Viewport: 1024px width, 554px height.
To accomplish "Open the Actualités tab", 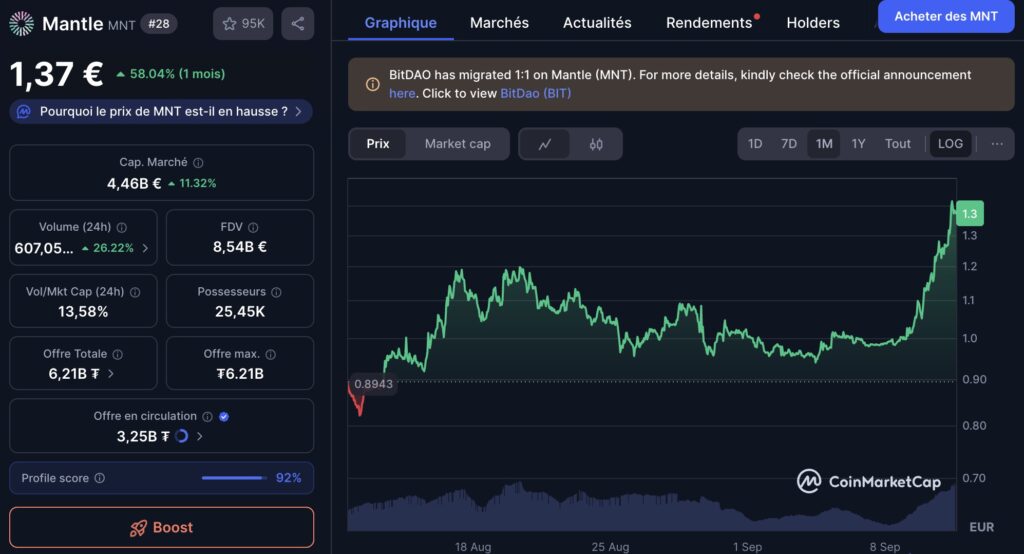I will click(x=597, y=23).
